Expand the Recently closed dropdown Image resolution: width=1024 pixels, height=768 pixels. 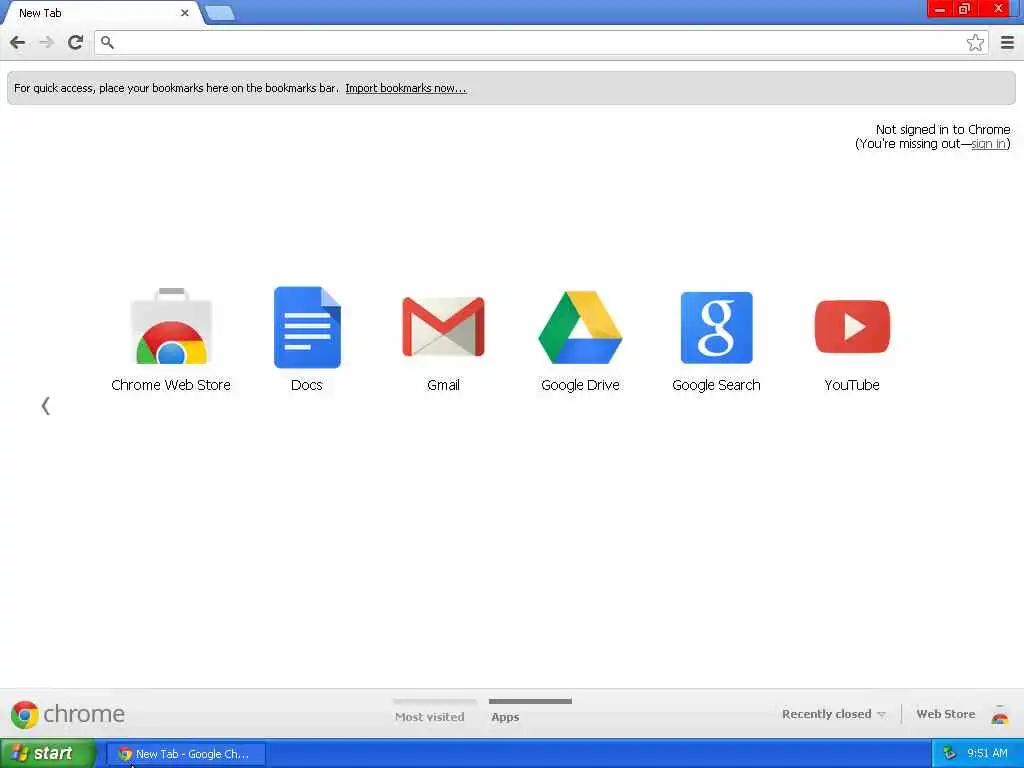coord(833,714)
